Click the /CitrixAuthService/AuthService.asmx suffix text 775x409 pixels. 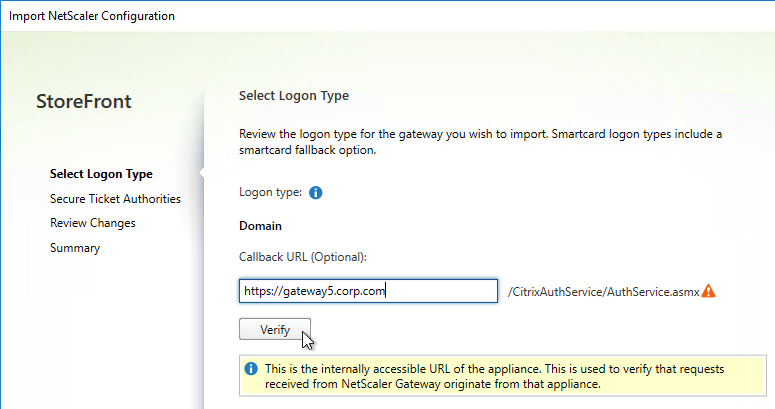point(603,292)
